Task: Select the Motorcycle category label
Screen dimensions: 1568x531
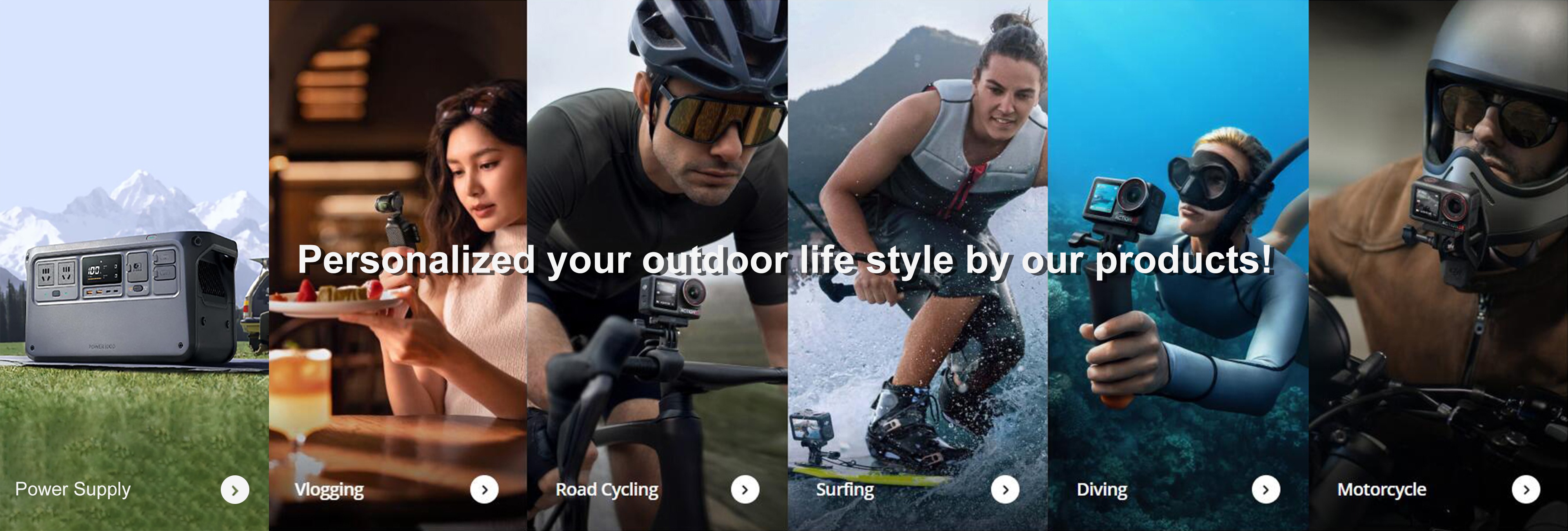Action: (1382, 489)
